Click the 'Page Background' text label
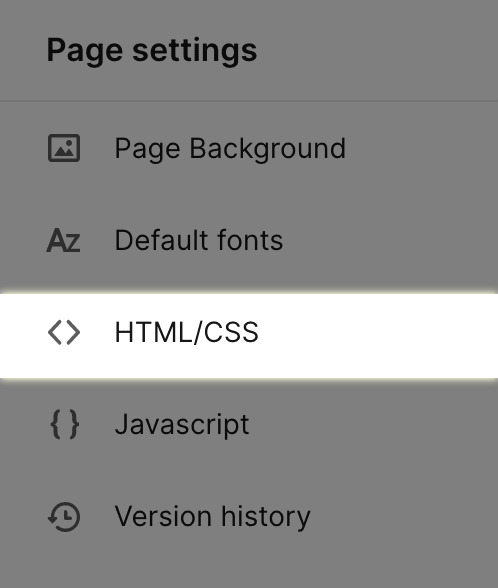This screenshot has height=588, width=498. pos(230,149)
